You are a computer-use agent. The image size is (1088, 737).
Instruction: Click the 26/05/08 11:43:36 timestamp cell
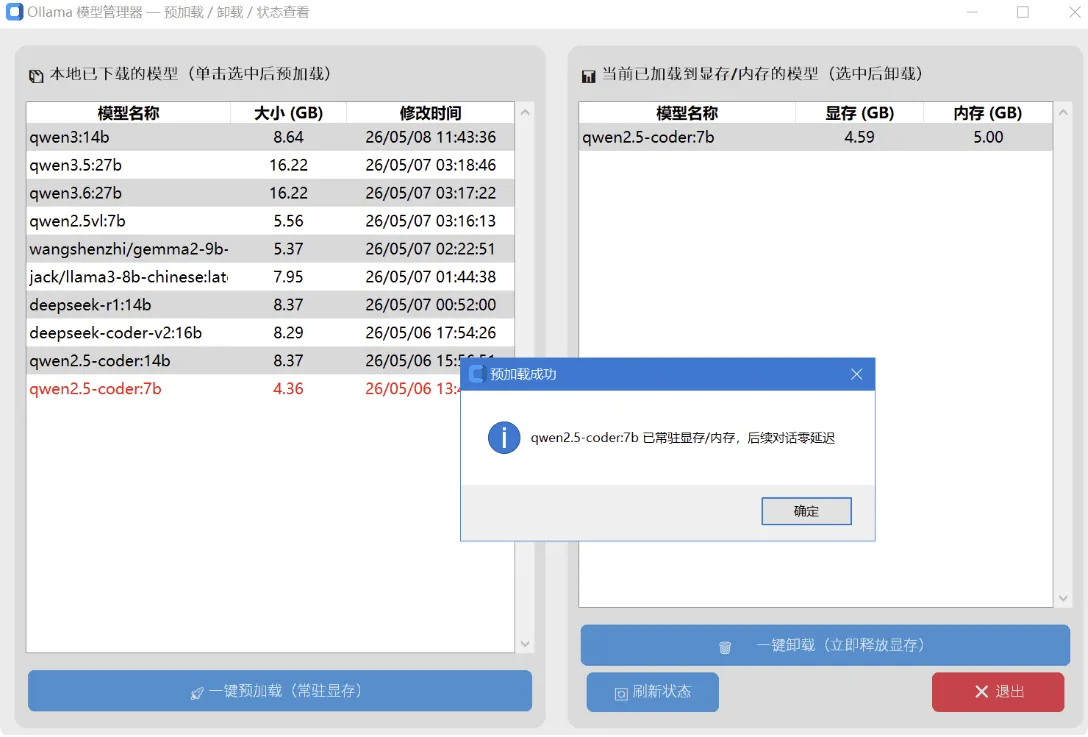point(430,137)
